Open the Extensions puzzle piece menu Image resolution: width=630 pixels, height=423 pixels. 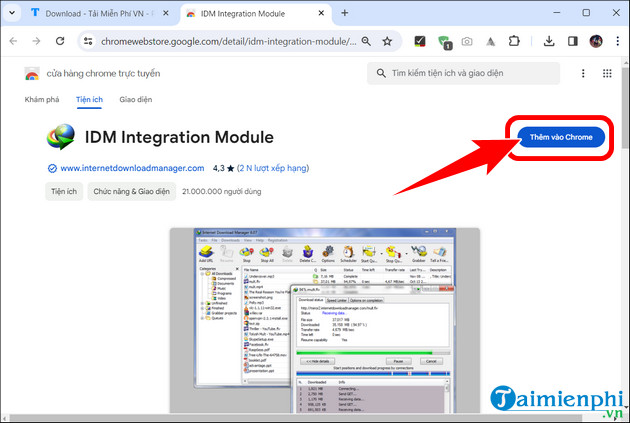point(514,41)
